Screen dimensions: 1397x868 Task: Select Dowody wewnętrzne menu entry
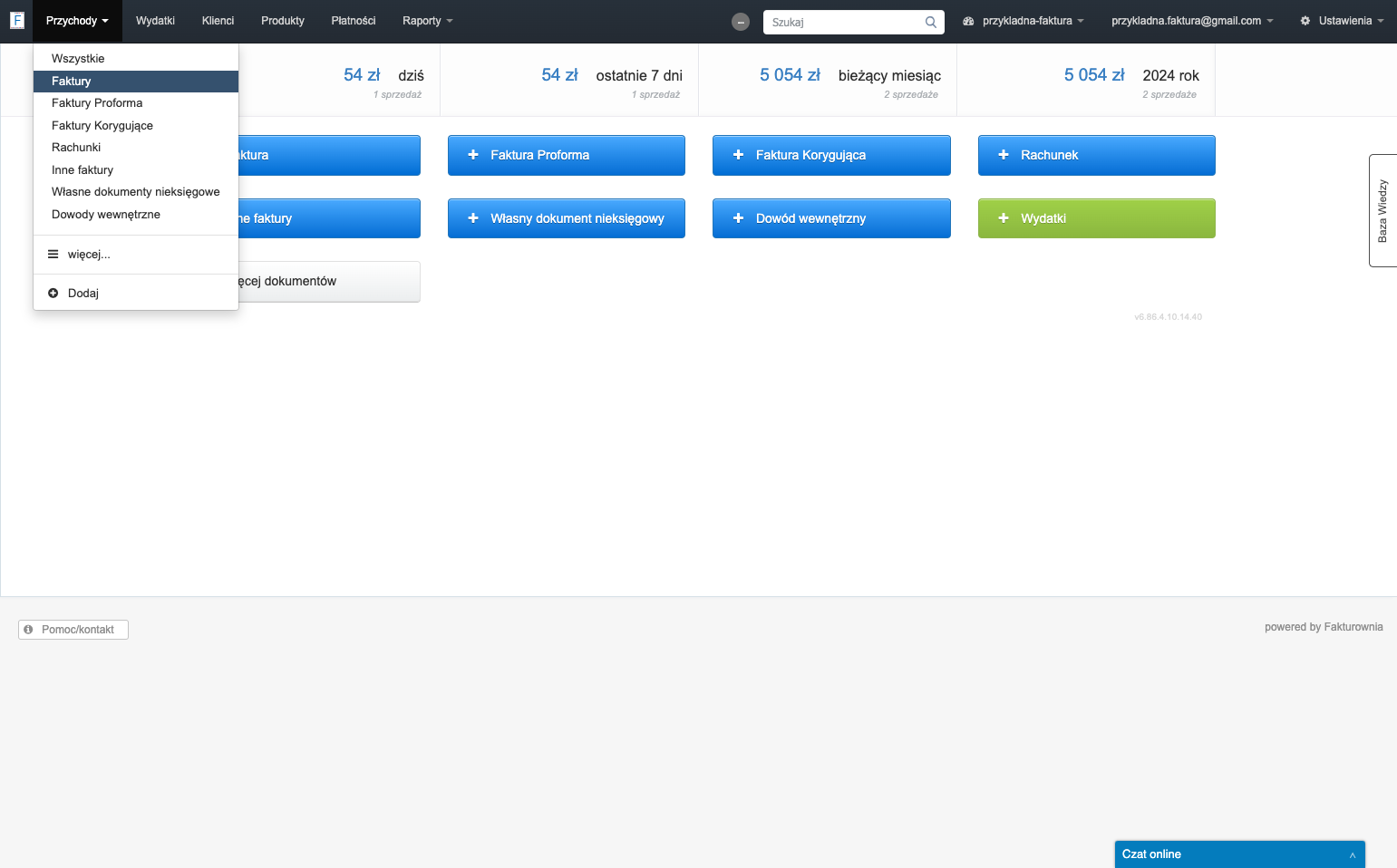tap(136, 215)
